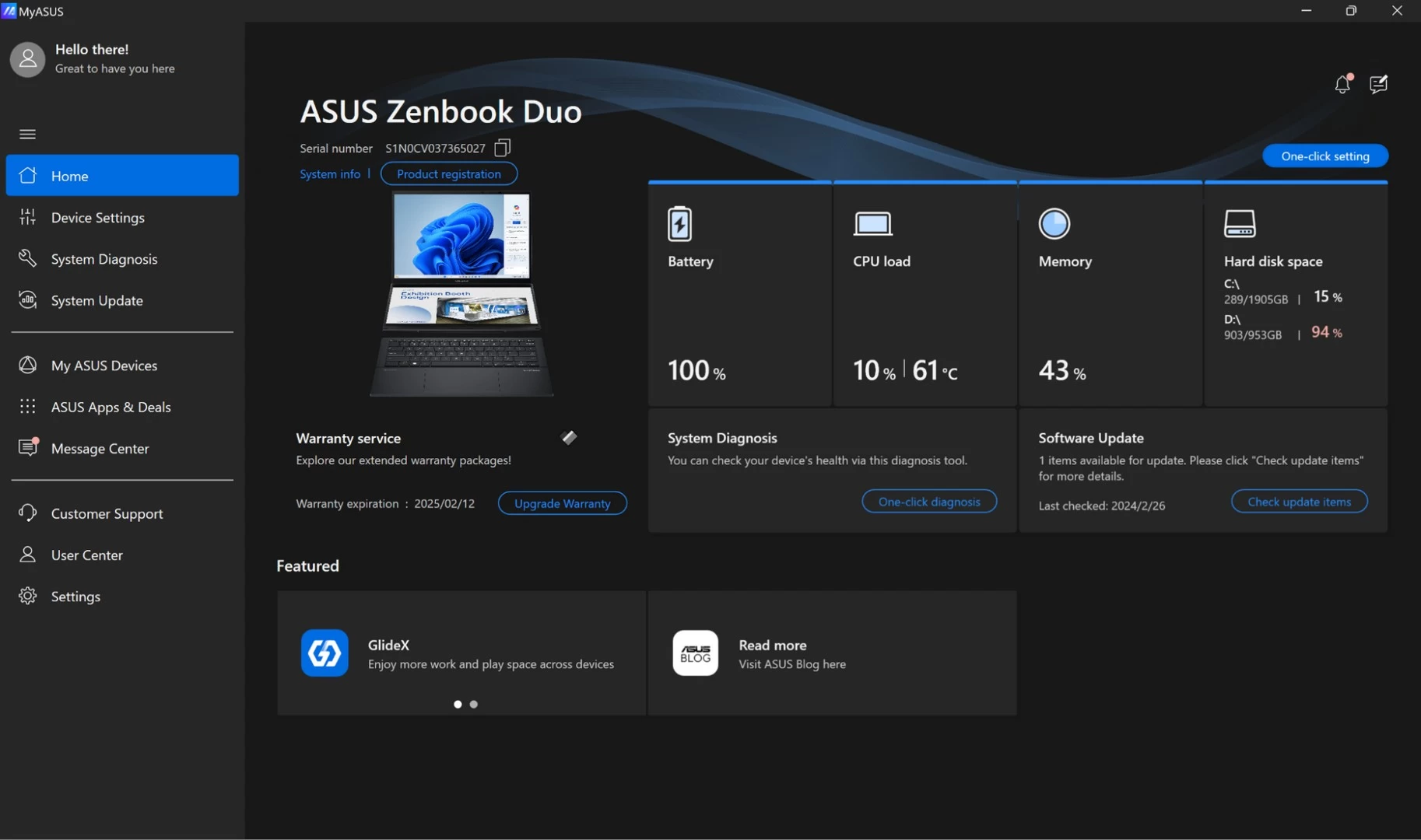
Task: Click the Featured section heading
Action: point(307,565)
